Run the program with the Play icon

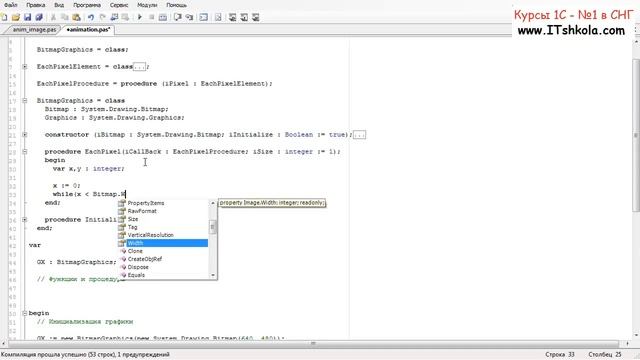[x=140, y=17]
